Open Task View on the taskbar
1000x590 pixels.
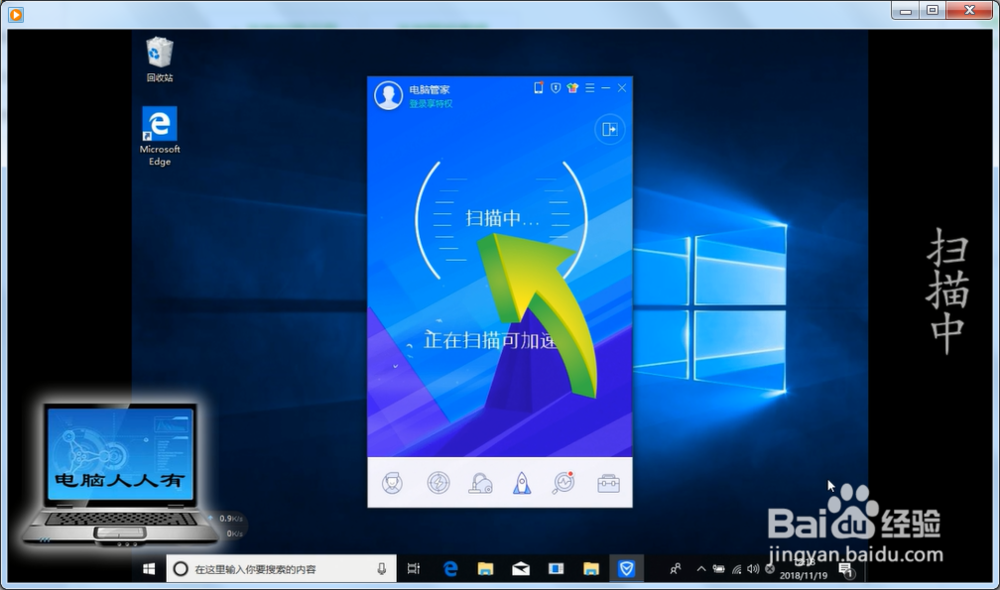tap(414, 568)
